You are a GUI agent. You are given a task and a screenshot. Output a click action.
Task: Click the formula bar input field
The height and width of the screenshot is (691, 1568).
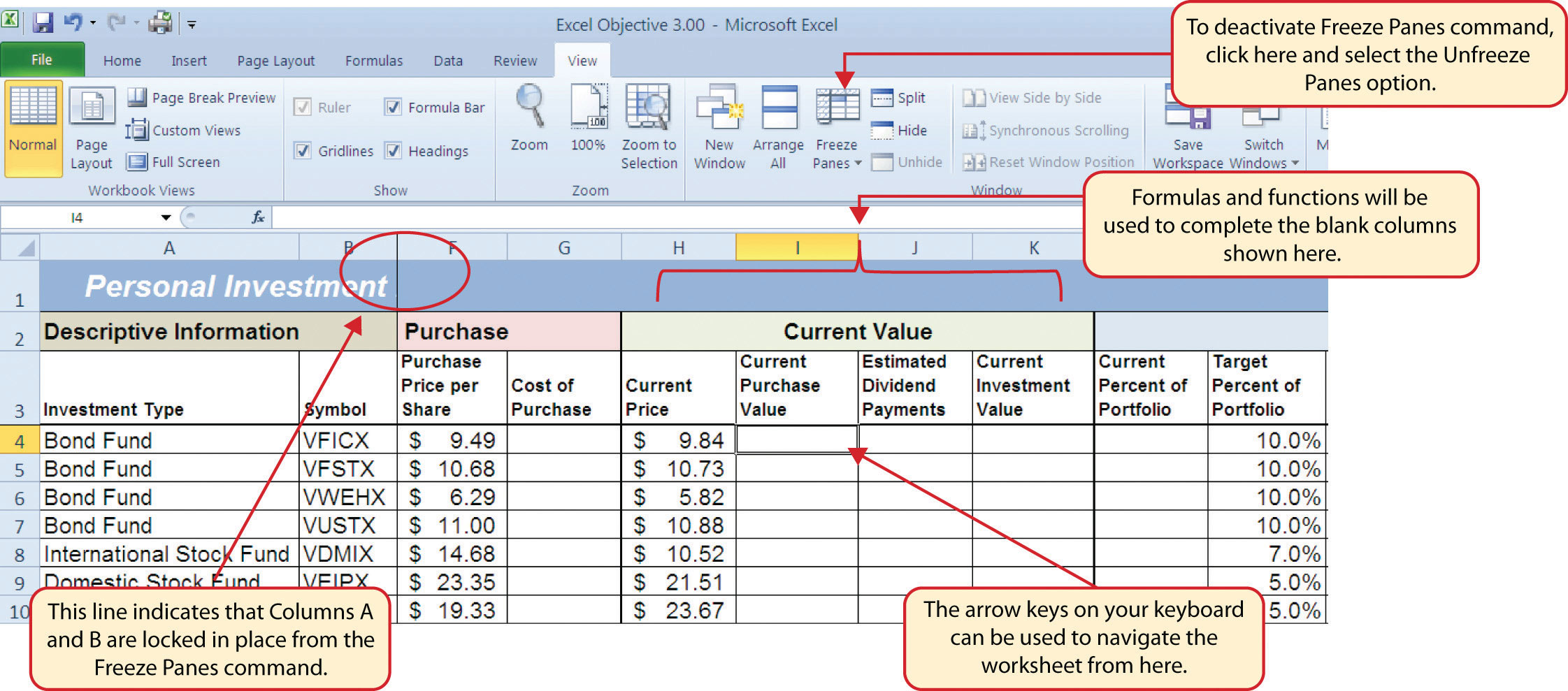pos(559,218)
